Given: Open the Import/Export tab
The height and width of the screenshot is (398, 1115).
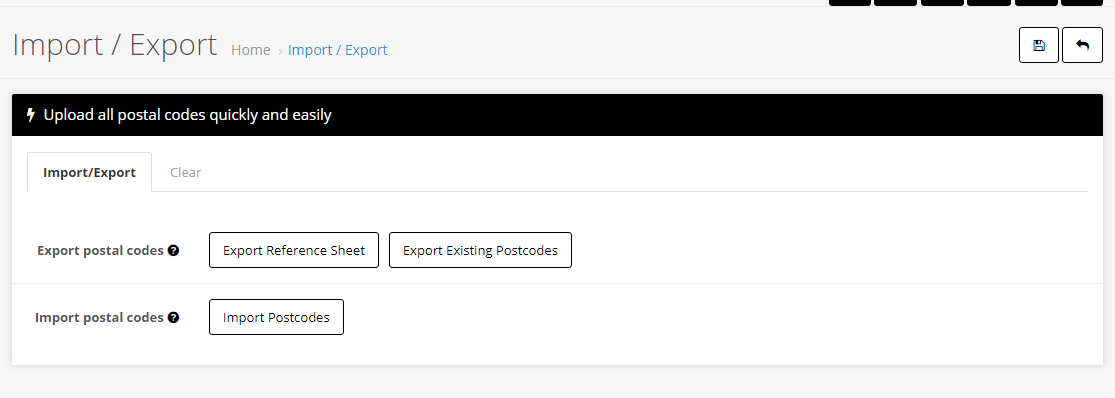Looking at the screenshot, I should tap(90, 172).
